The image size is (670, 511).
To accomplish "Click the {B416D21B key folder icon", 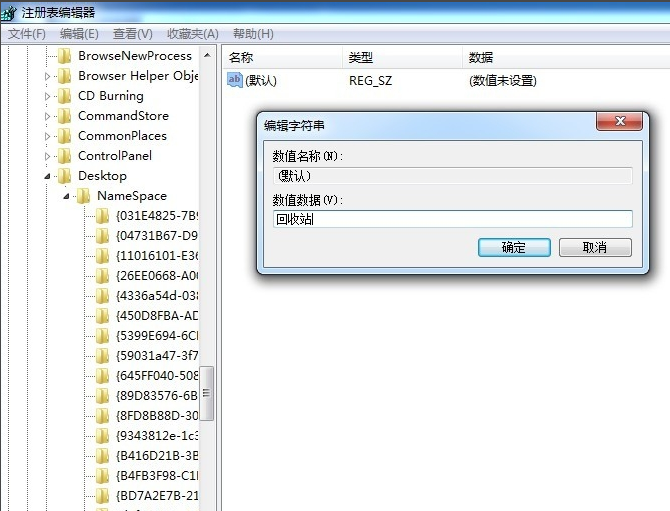I will click(102, 456).
